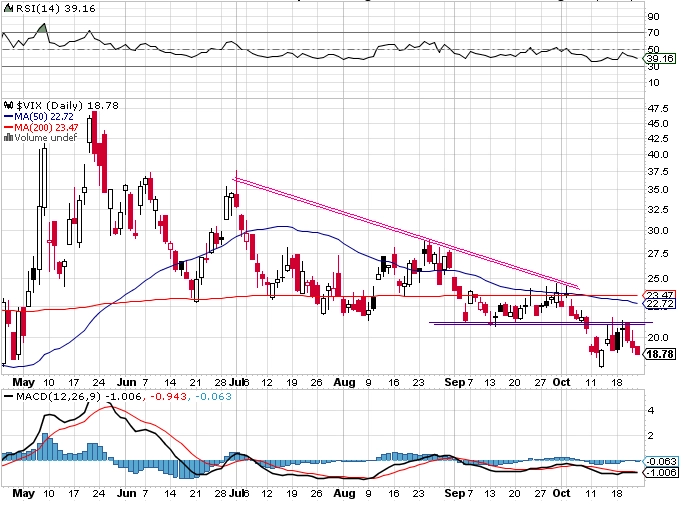This screenshot has width=684, height=509.
Task: Click the 23.47 MA(200) axis label
Action: [660, 295]
